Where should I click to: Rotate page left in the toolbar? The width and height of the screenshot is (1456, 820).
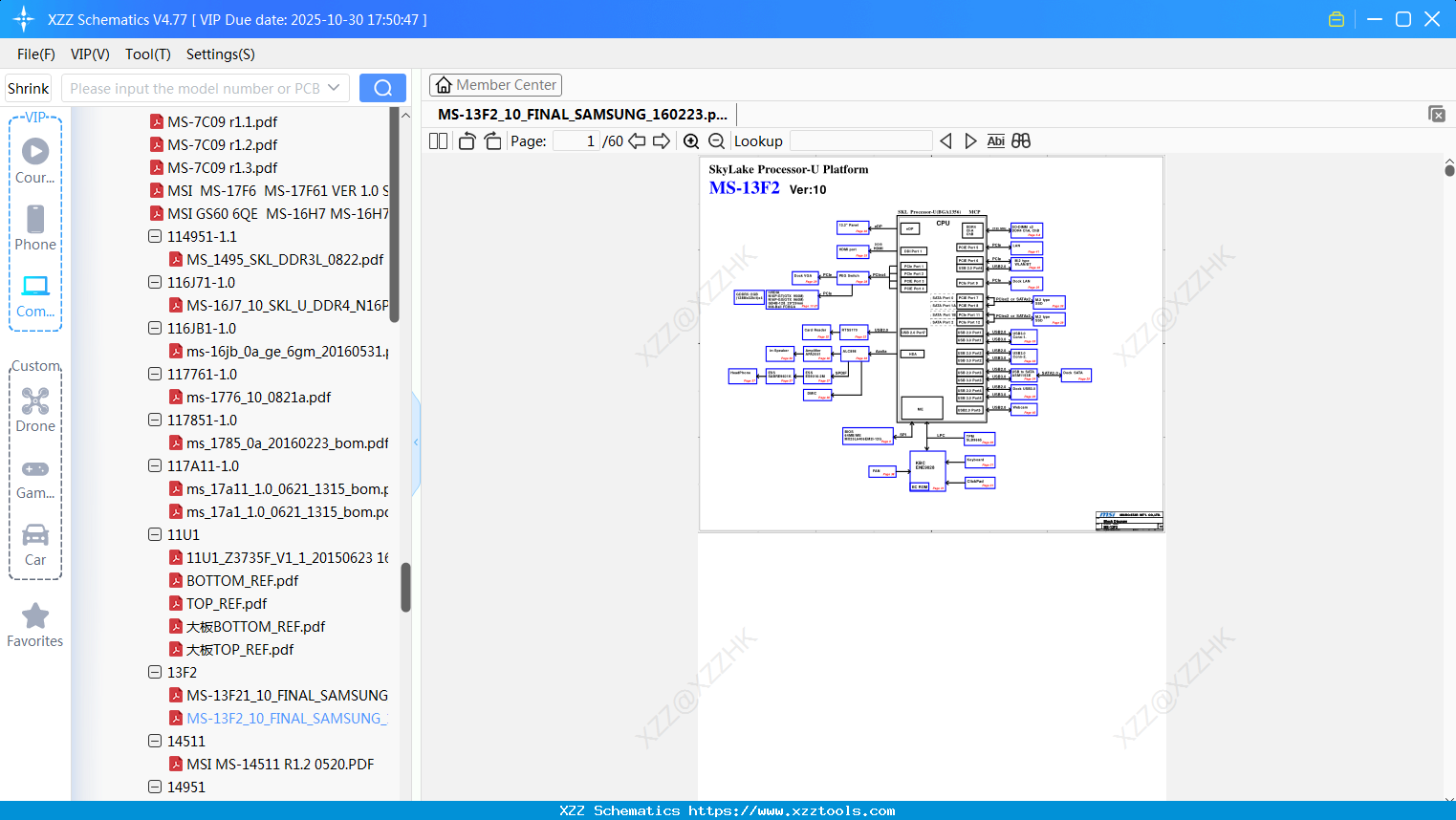coord(467,141)
